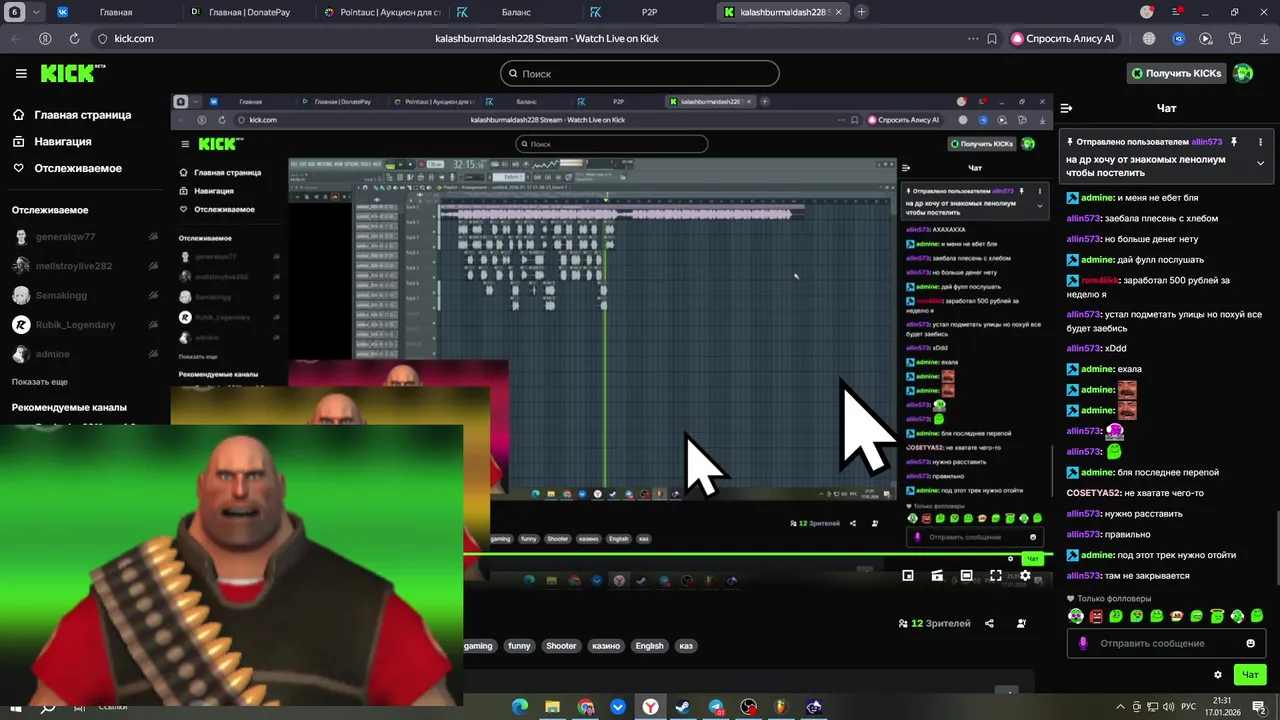Screen dimensions: 1280x720
Task: Expand followed list via Показать еще
Action: 40,382
